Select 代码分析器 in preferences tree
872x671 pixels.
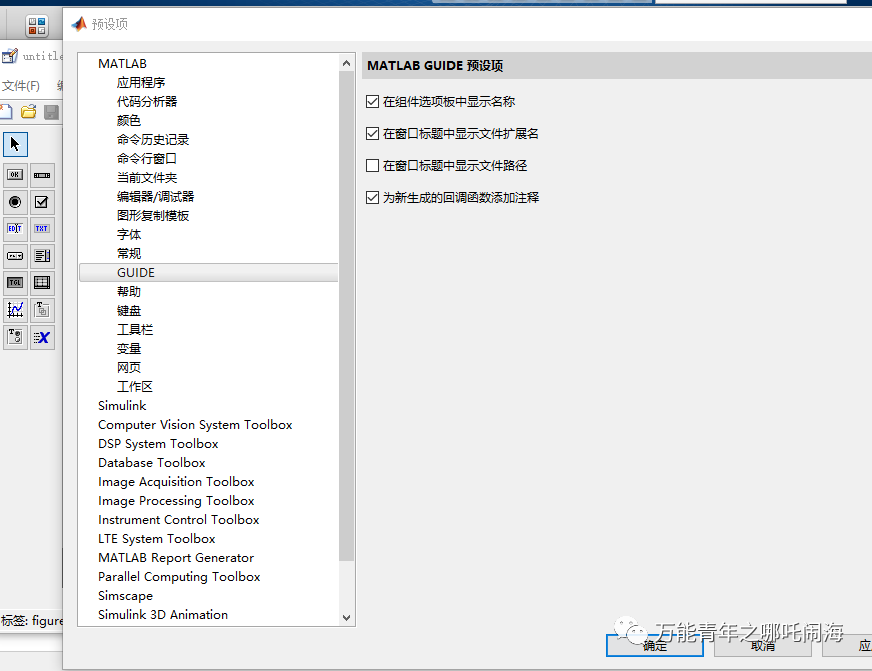pos(147,102)
